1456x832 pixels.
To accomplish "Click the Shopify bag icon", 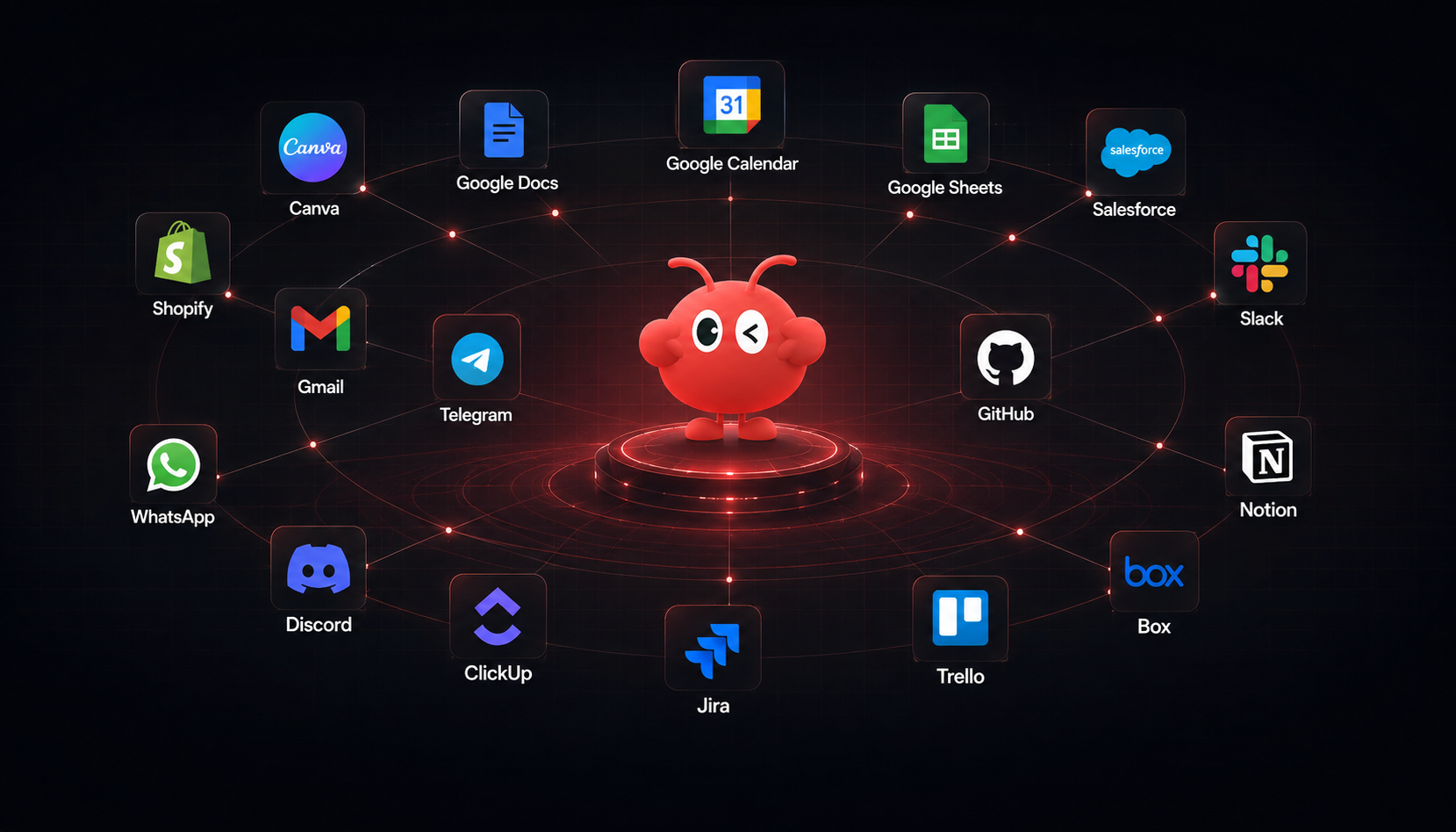I will pyautogui.click(x=183, y=253).
